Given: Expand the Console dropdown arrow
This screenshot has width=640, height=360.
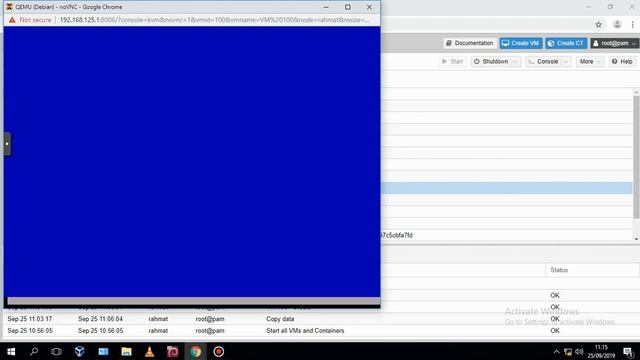Looking at the screenshot, I should point(566,62).
